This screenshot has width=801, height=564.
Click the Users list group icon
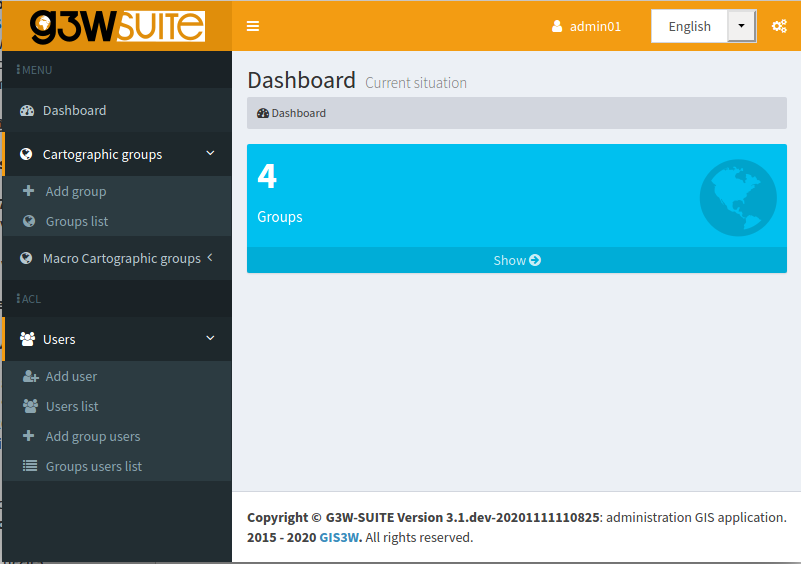point(30,406)
